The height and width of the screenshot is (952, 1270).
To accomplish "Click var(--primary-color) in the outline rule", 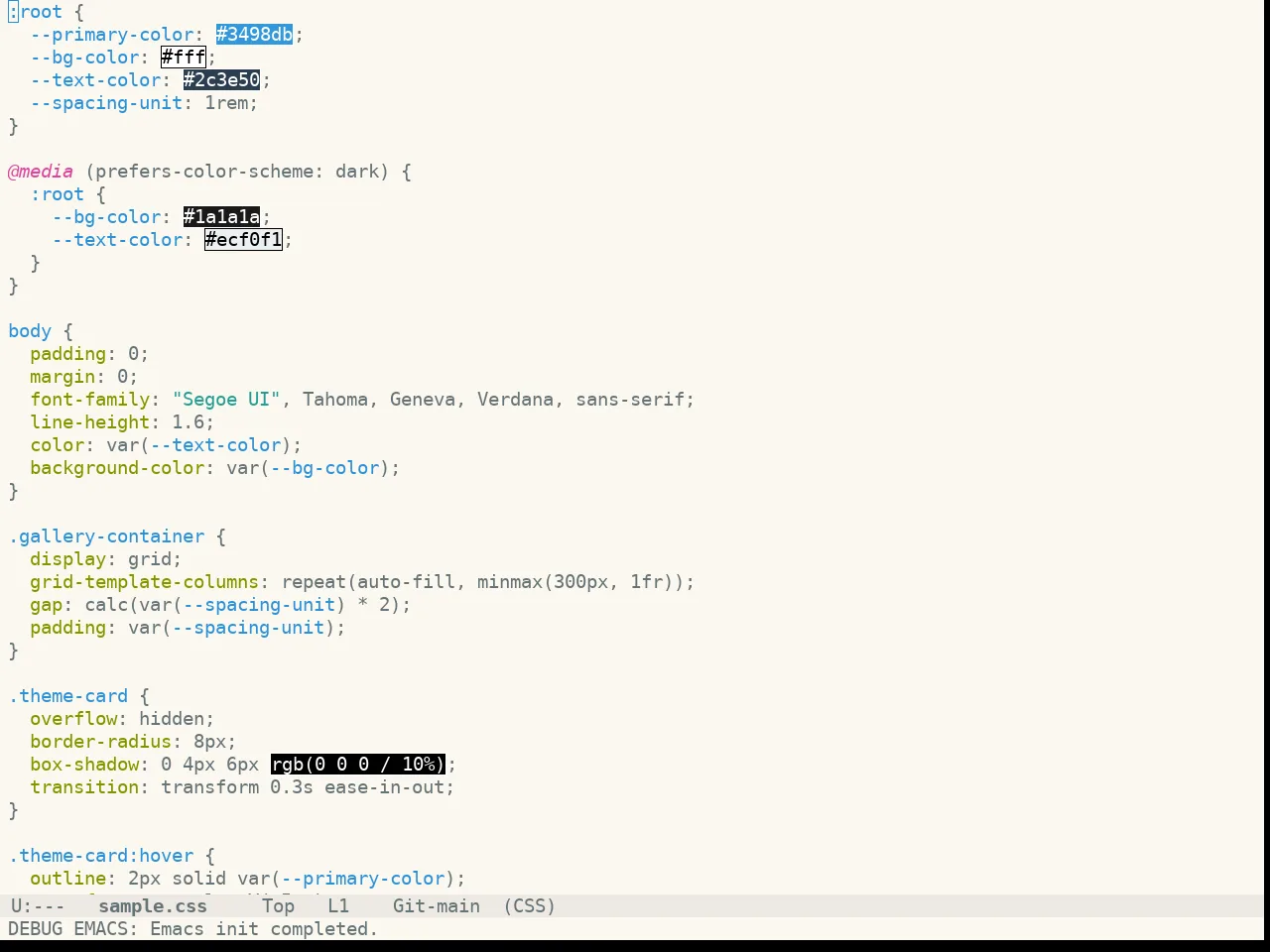I will coord(346,879).
